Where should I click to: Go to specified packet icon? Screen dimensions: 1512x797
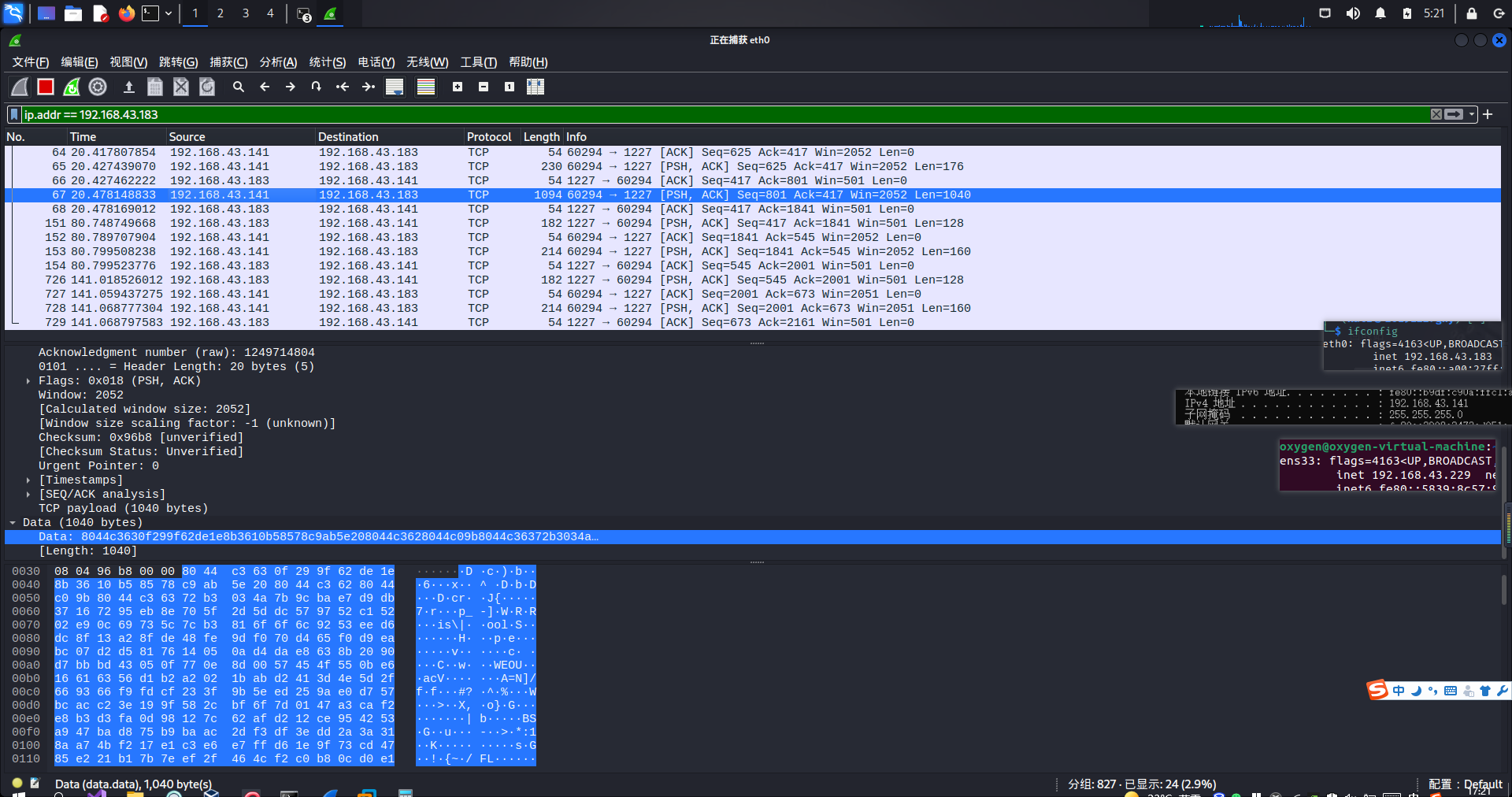click(317, 87)
